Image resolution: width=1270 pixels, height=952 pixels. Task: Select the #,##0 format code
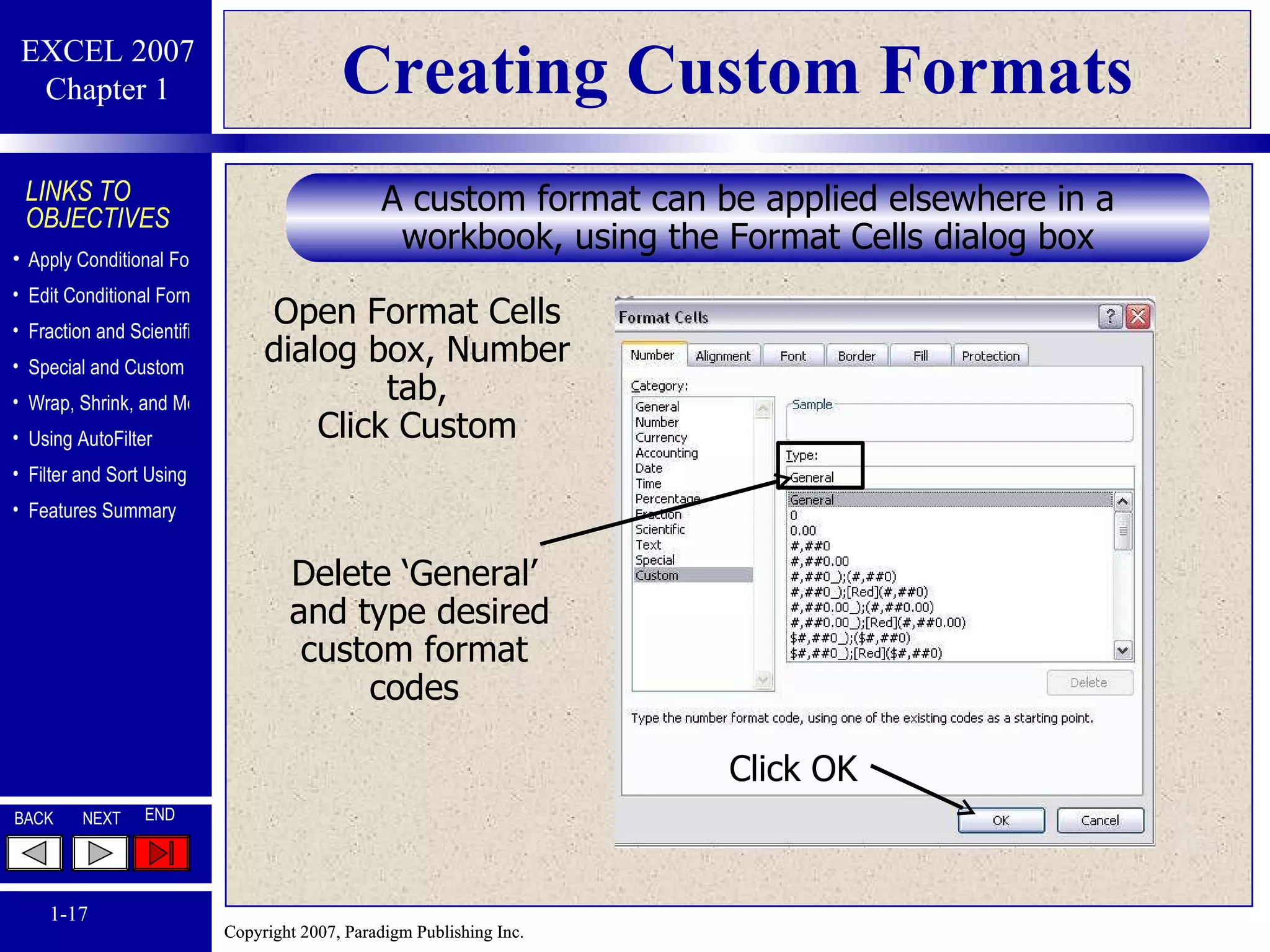(810, 546)
